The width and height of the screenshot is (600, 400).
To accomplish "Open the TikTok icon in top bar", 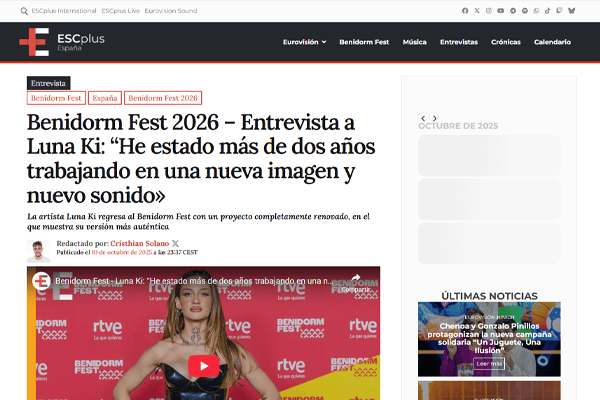I will [548, 11].
